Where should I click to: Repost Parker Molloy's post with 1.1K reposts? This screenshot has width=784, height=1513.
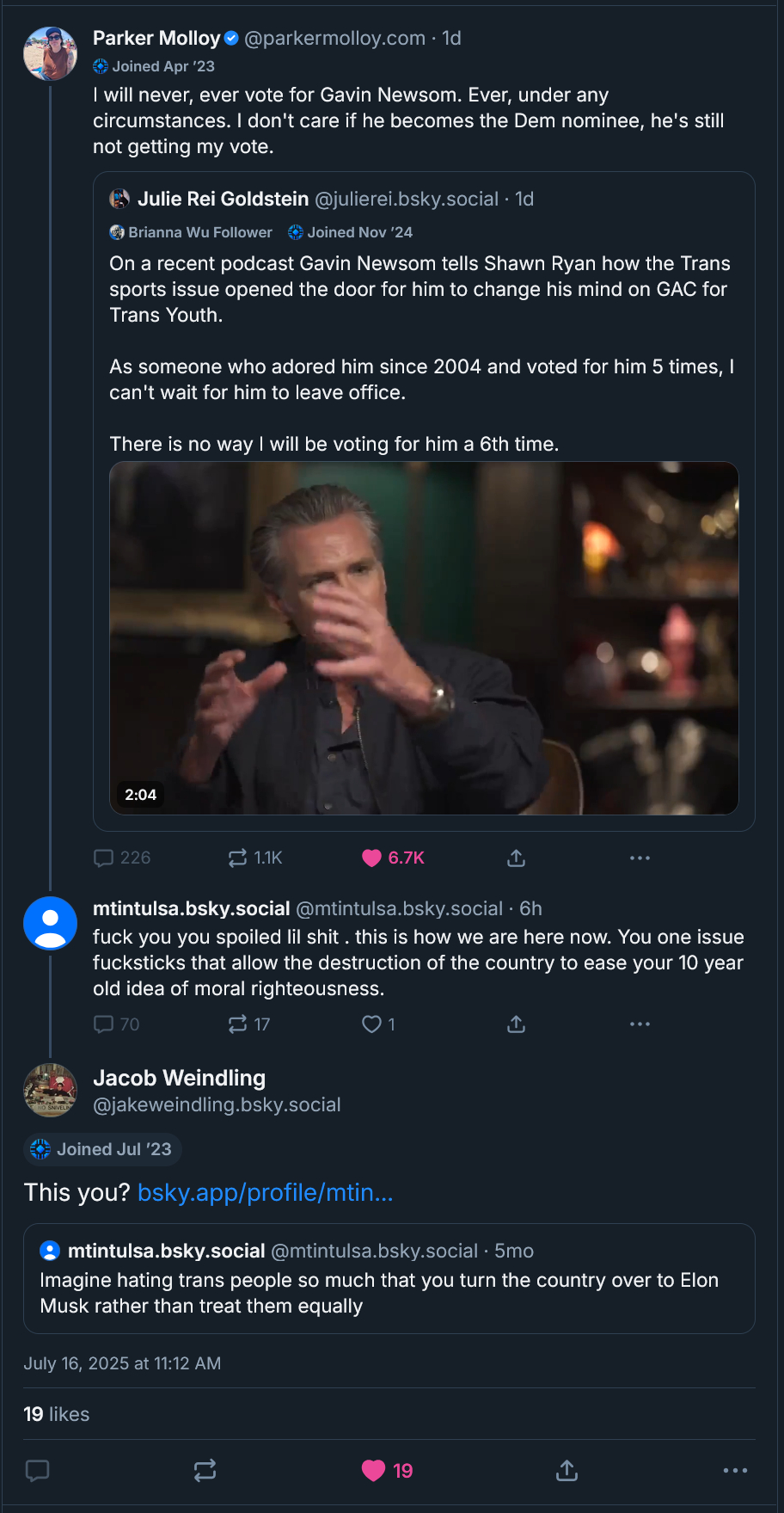[x=237, y=858]
